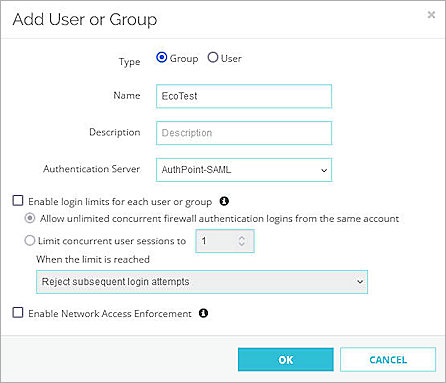Select Limit concurrent user sessions radio
446x383 pixels.
[30, 240]
